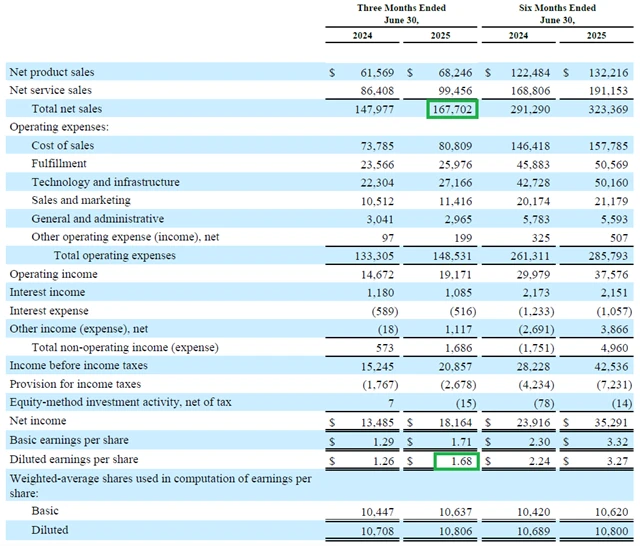Click the 10,806 diluted weighted-average shares value
This screenshot has height=546, width=640.
coord(457,531)
